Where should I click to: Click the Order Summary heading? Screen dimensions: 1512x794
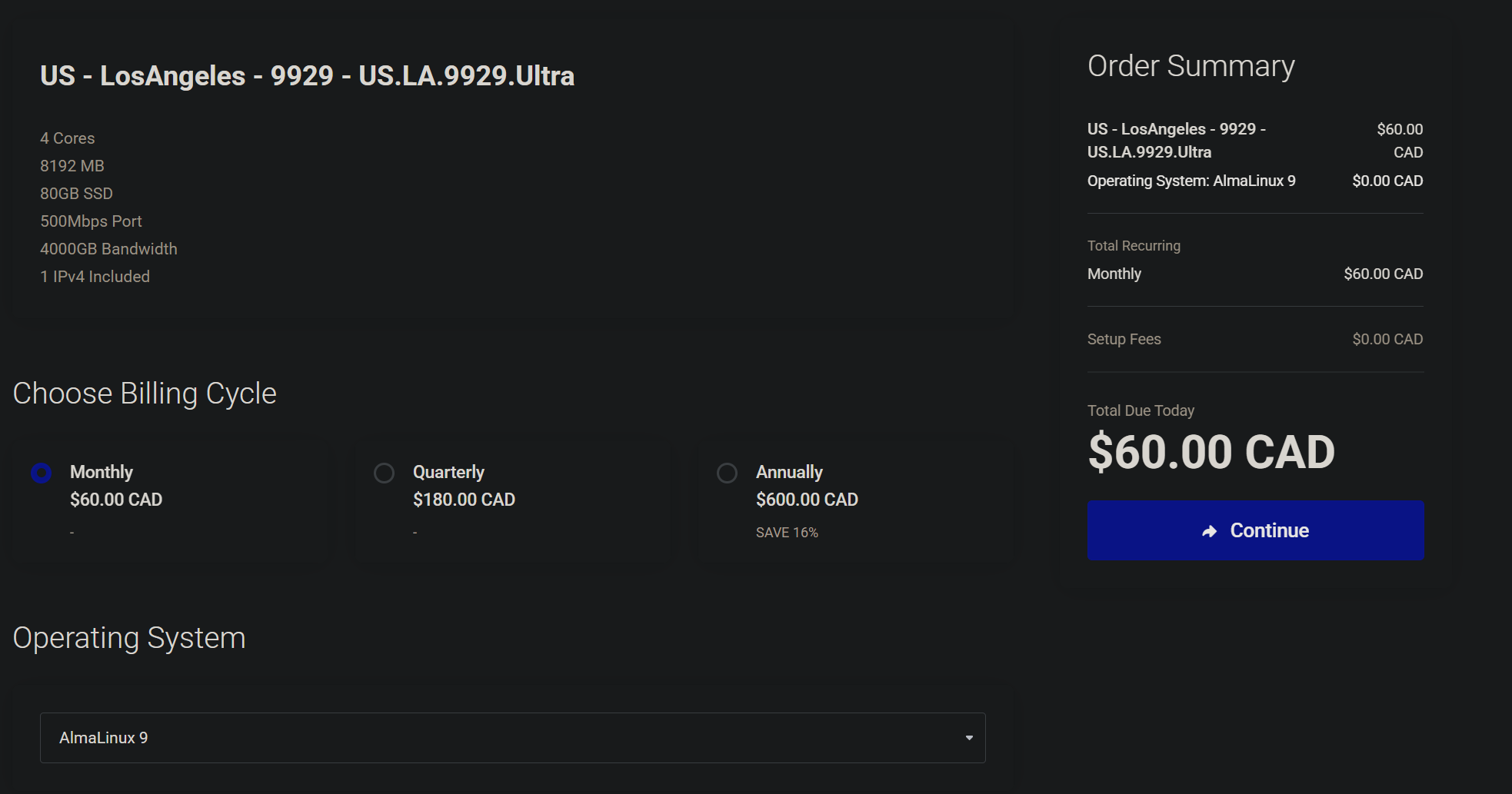pos(1191,66)
